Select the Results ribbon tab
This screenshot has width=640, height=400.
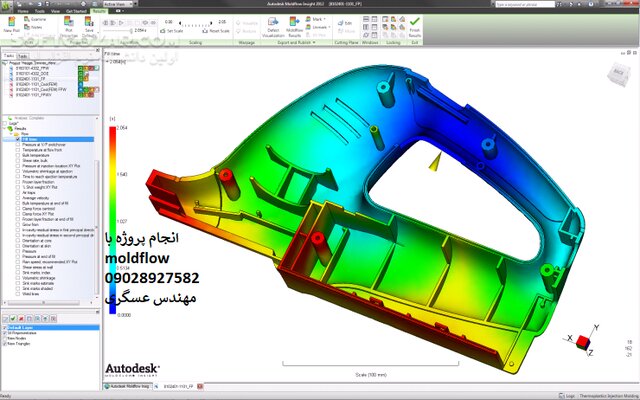(99, 11)
